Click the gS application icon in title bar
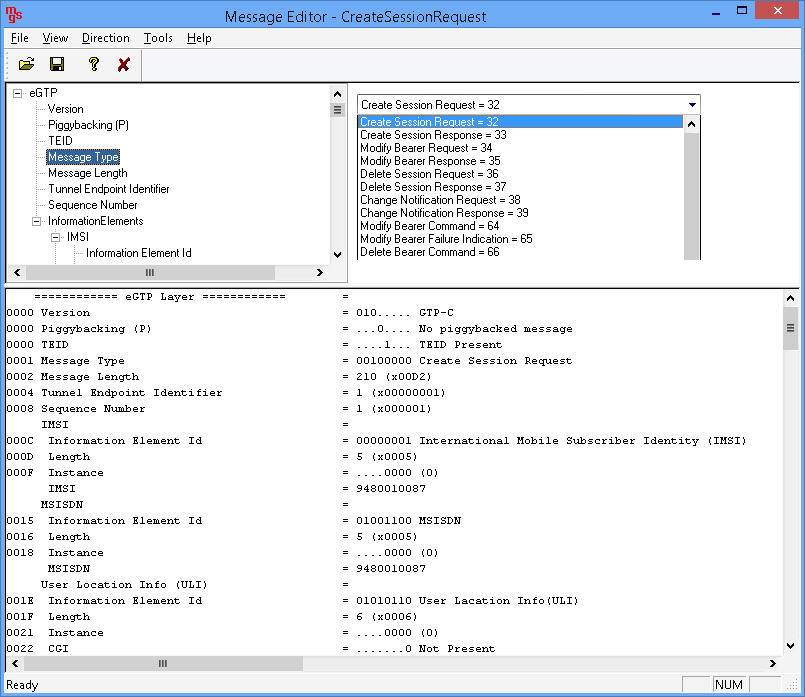 tap(13, 12)
